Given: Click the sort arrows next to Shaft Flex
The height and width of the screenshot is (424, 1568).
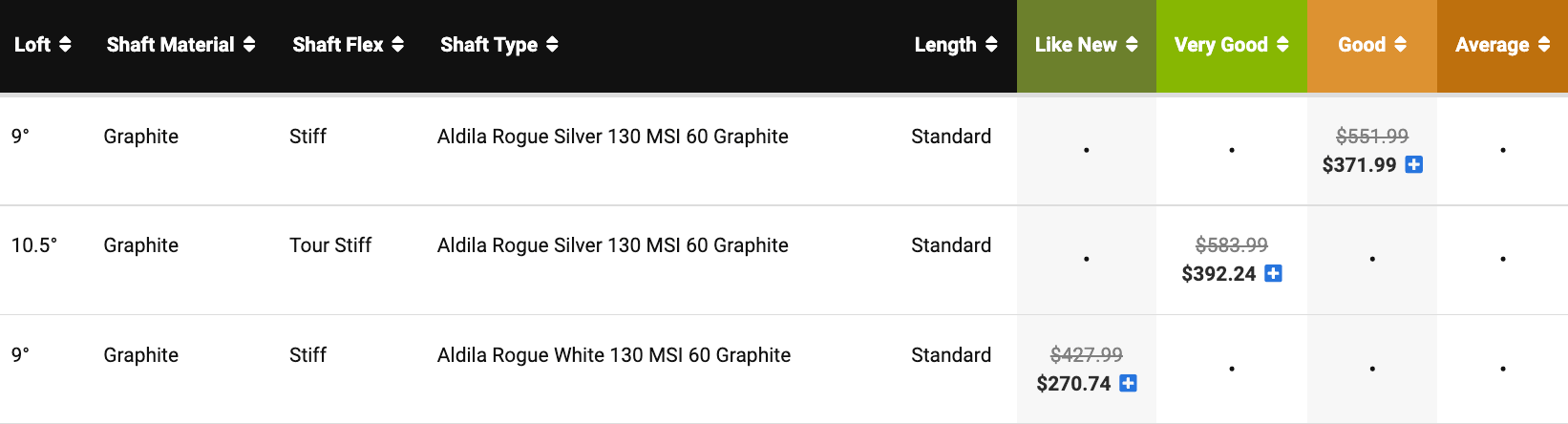Looking at the screenshot, I should point(398,45).
